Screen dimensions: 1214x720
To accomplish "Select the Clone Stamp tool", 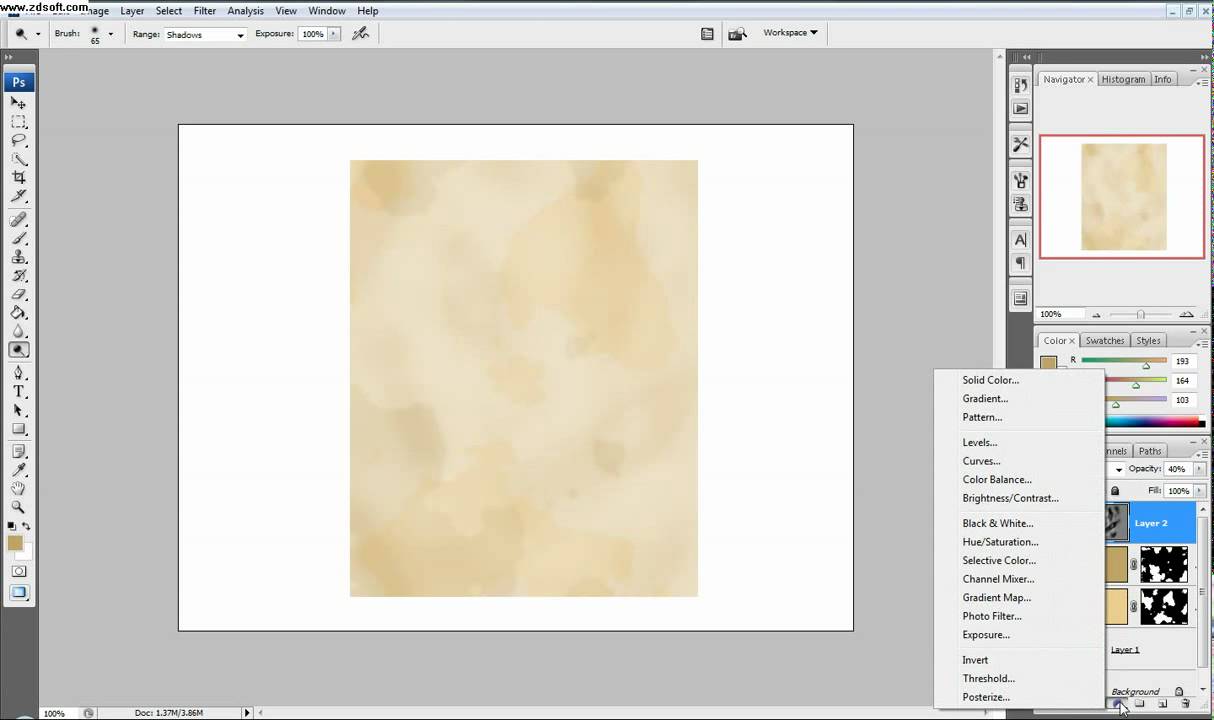I will 18,257.
